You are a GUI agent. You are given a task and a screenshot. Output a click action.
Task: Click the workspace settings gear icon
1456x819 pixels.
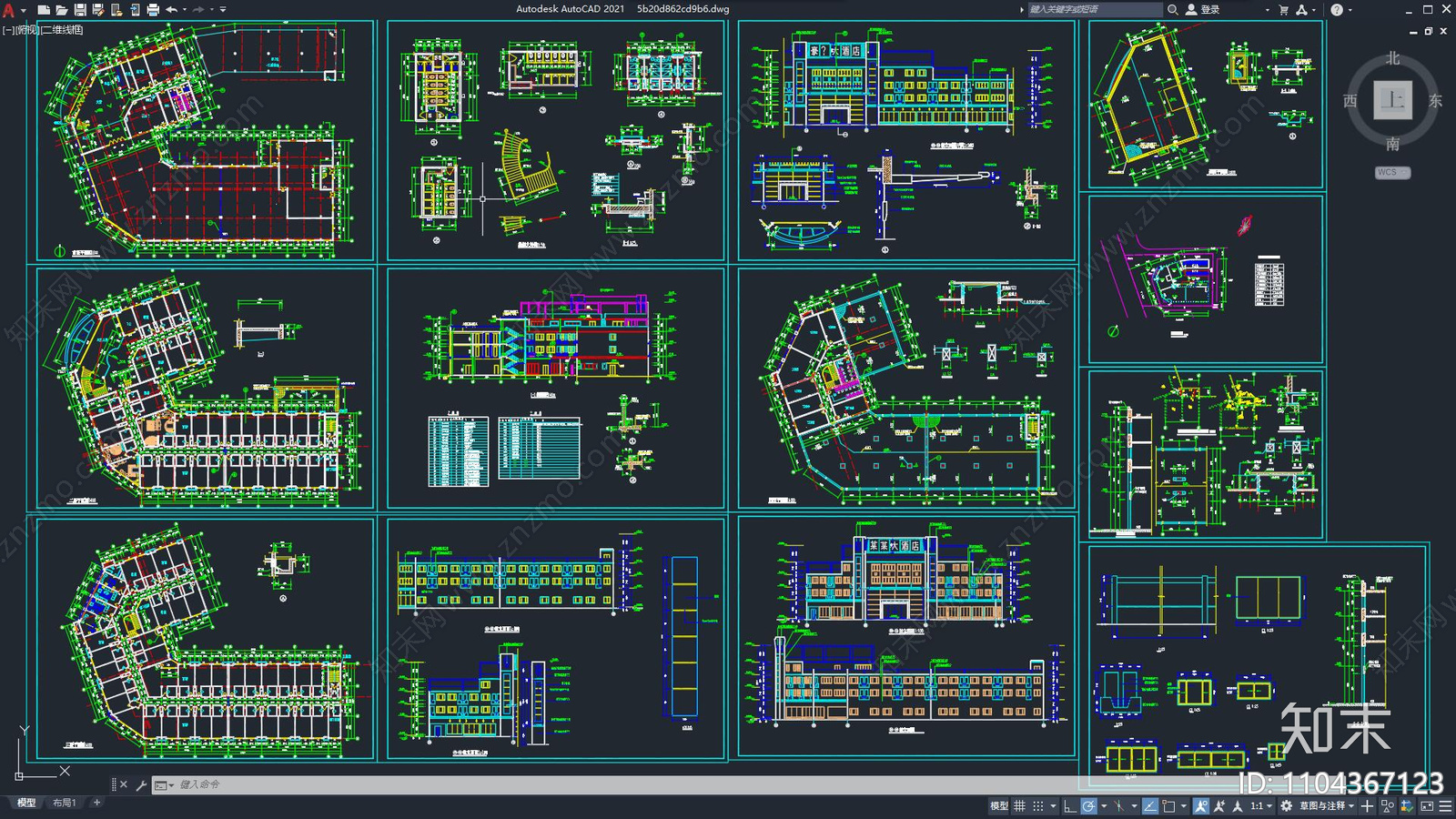coord(1286,805)
